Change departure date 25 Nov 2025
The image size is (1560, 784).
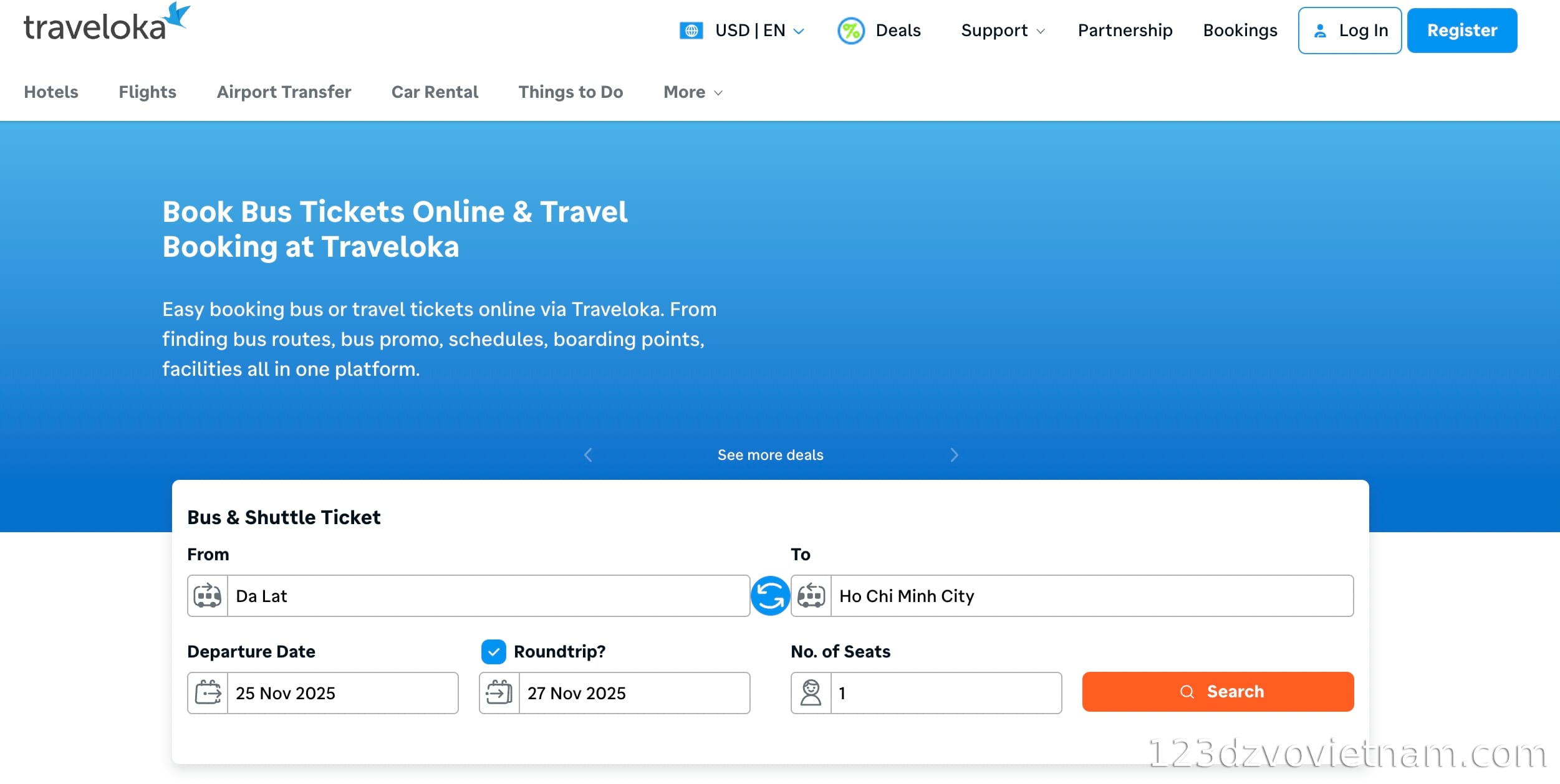tap(323, 692)
